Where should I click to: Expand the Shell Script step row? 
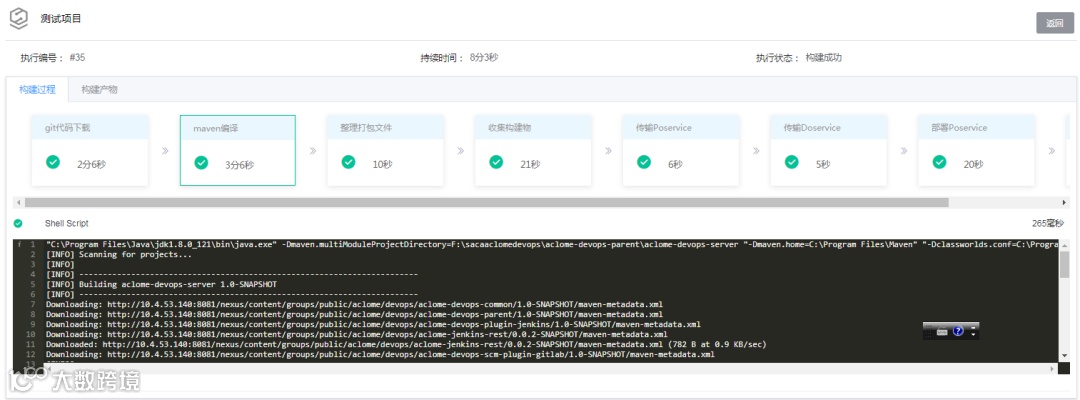coord(539,223)
